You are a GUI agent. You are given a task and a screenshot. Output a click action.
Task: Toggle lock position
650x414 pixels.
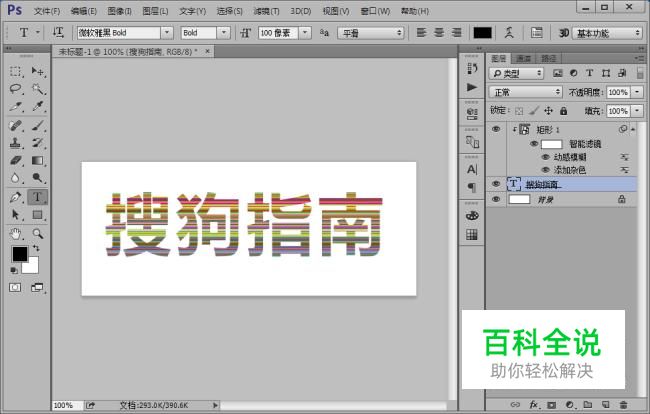tap(548, 111)
